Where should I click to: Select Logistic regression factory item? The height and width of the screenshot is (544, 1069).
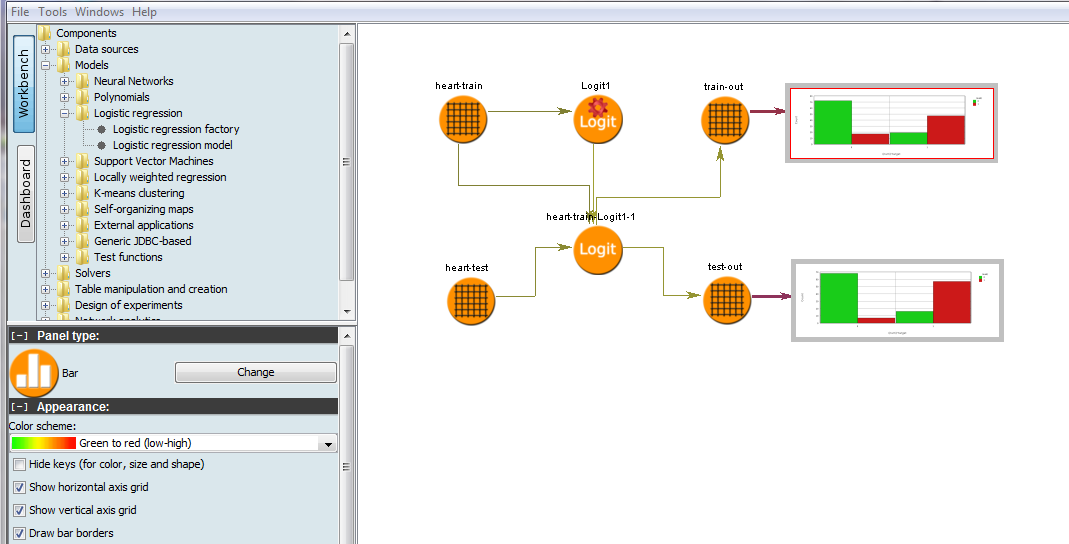[176, 129]
